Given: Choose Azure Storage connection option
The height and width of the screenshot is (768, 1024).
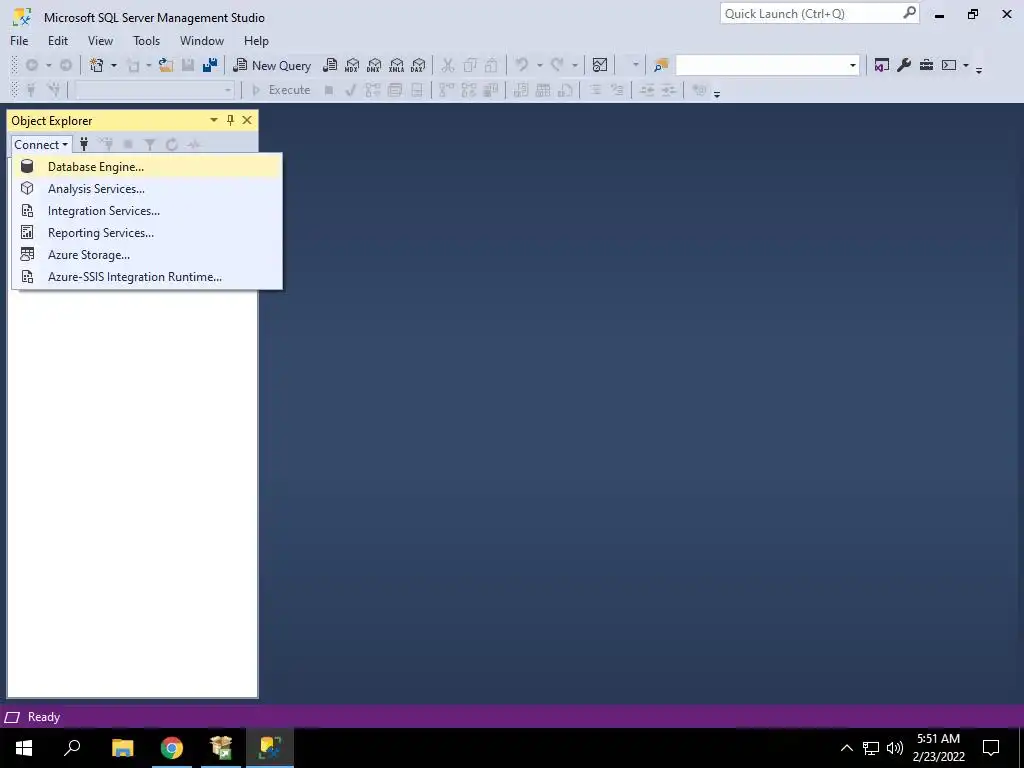Looking at the screenshot, I should (148, 255).
